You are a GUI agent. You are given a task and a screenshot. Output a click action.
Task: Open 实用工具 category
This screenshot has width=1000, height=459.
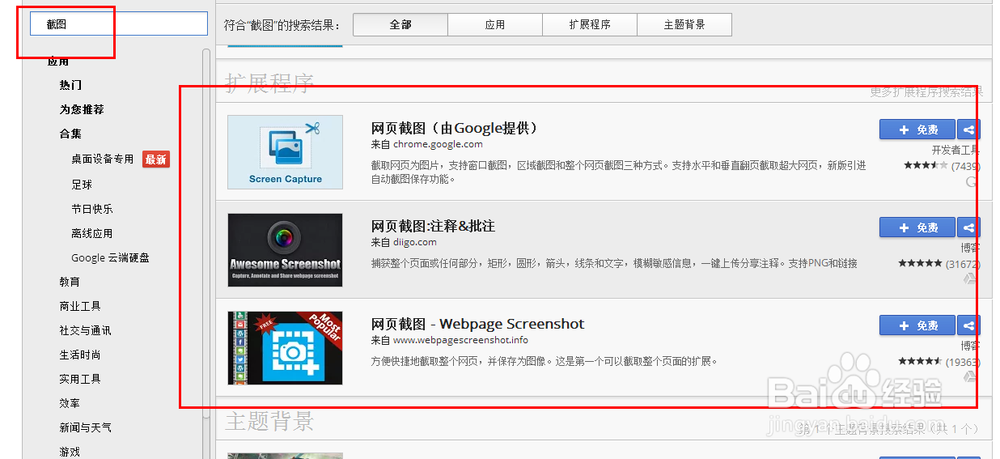coord(80,379)
